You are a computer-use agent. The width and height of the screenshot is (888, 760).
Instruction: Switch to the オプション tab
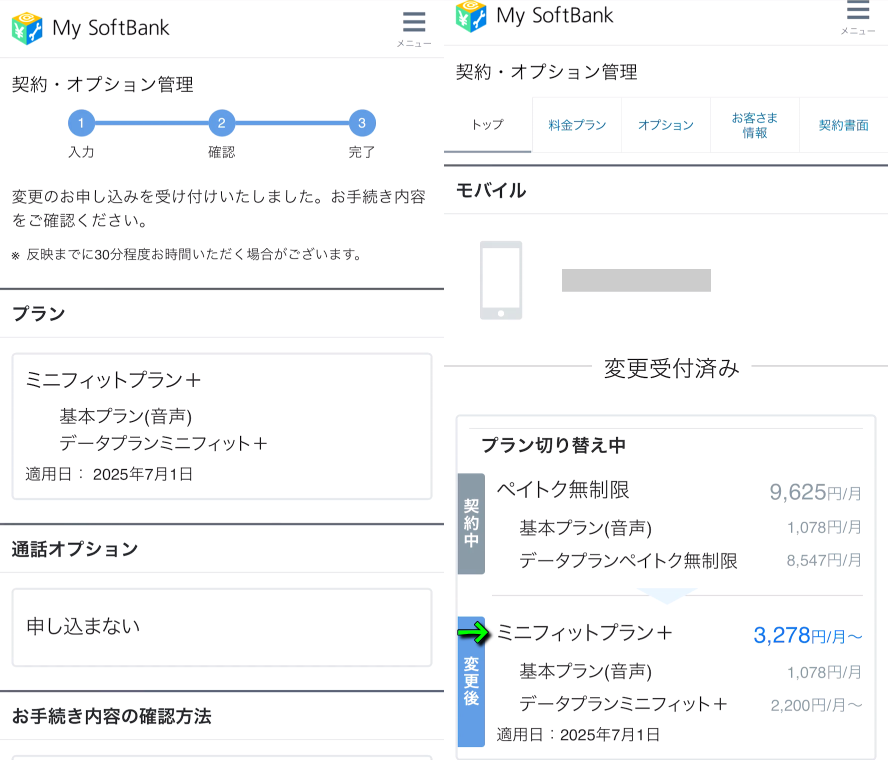[666, 125]
